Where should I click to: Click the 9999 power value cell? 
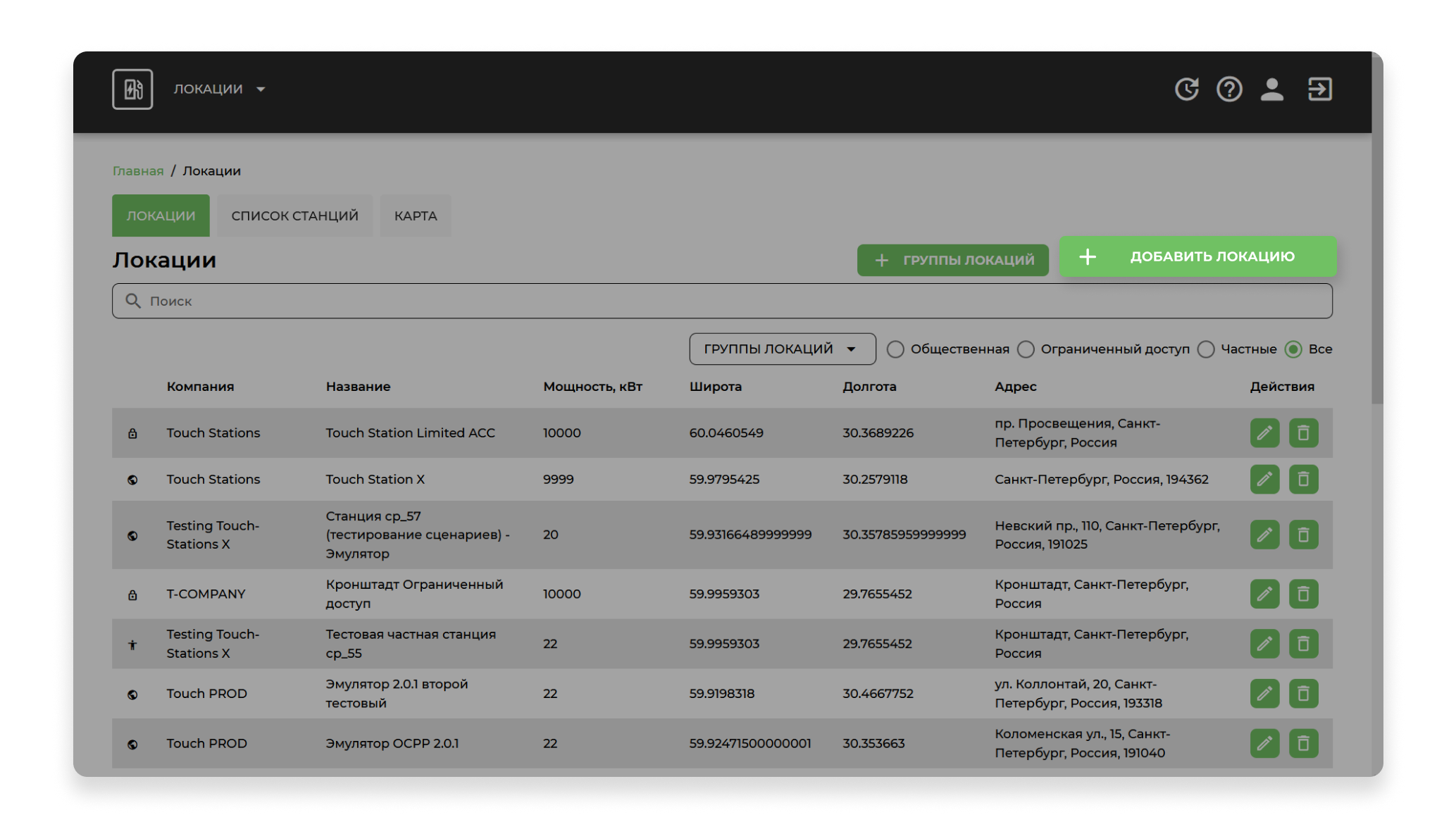(x=558, y=479)
